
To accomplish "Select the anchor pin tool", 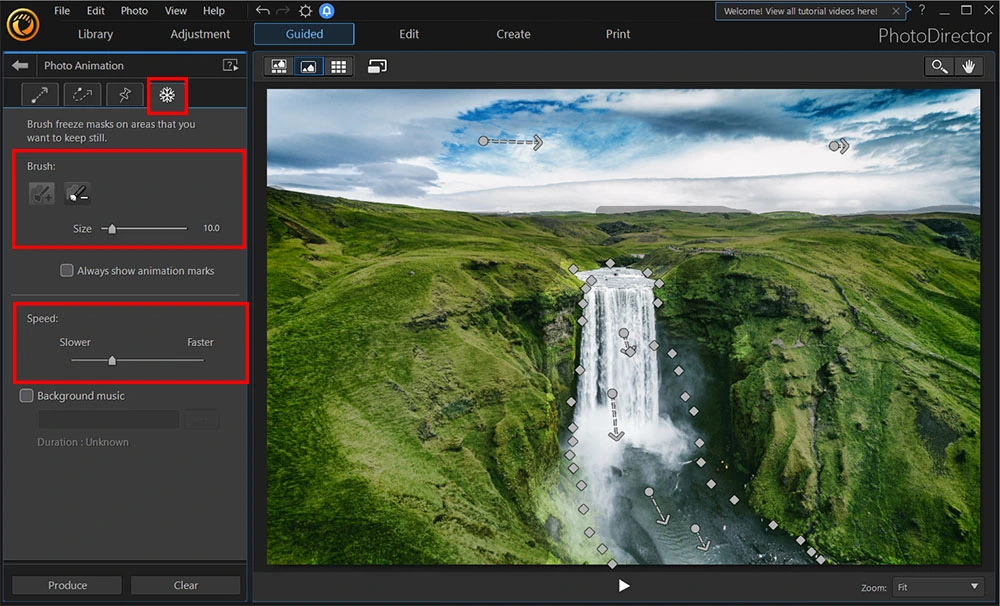I will 124,94.
